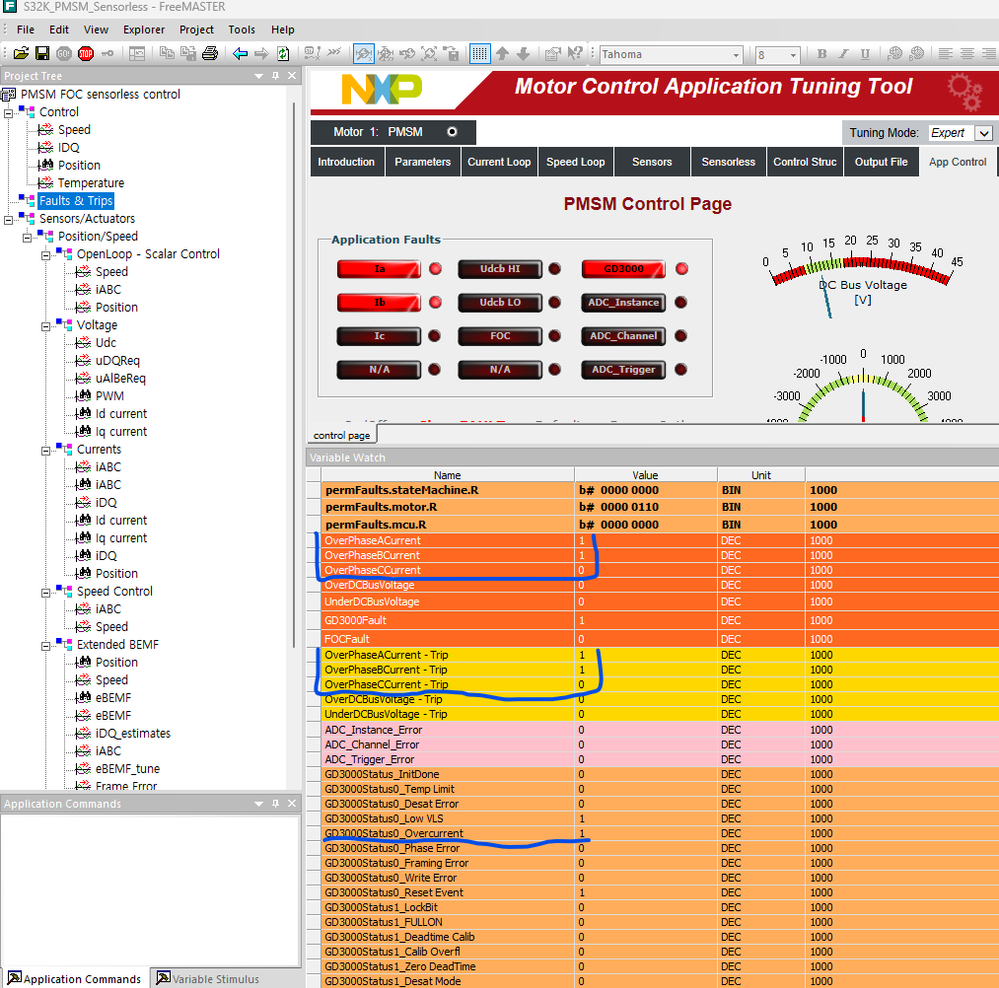Click the foreground color F icon
Image resolution: width=999 pixels, height=988 pixels.
[x=895, y=54]
